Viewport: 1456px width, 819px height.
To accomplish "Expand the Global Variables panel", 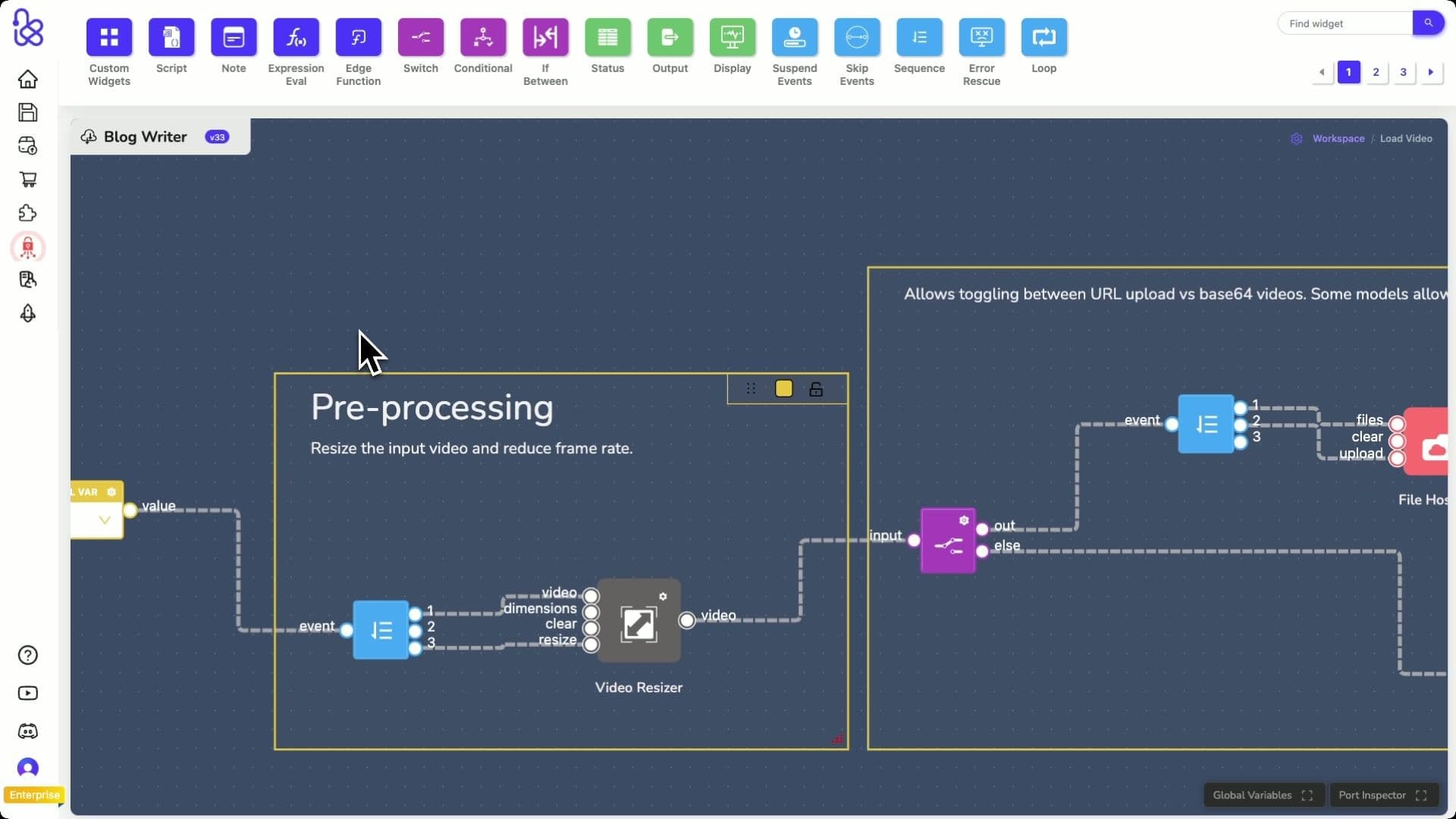I will coord(1306,795).
